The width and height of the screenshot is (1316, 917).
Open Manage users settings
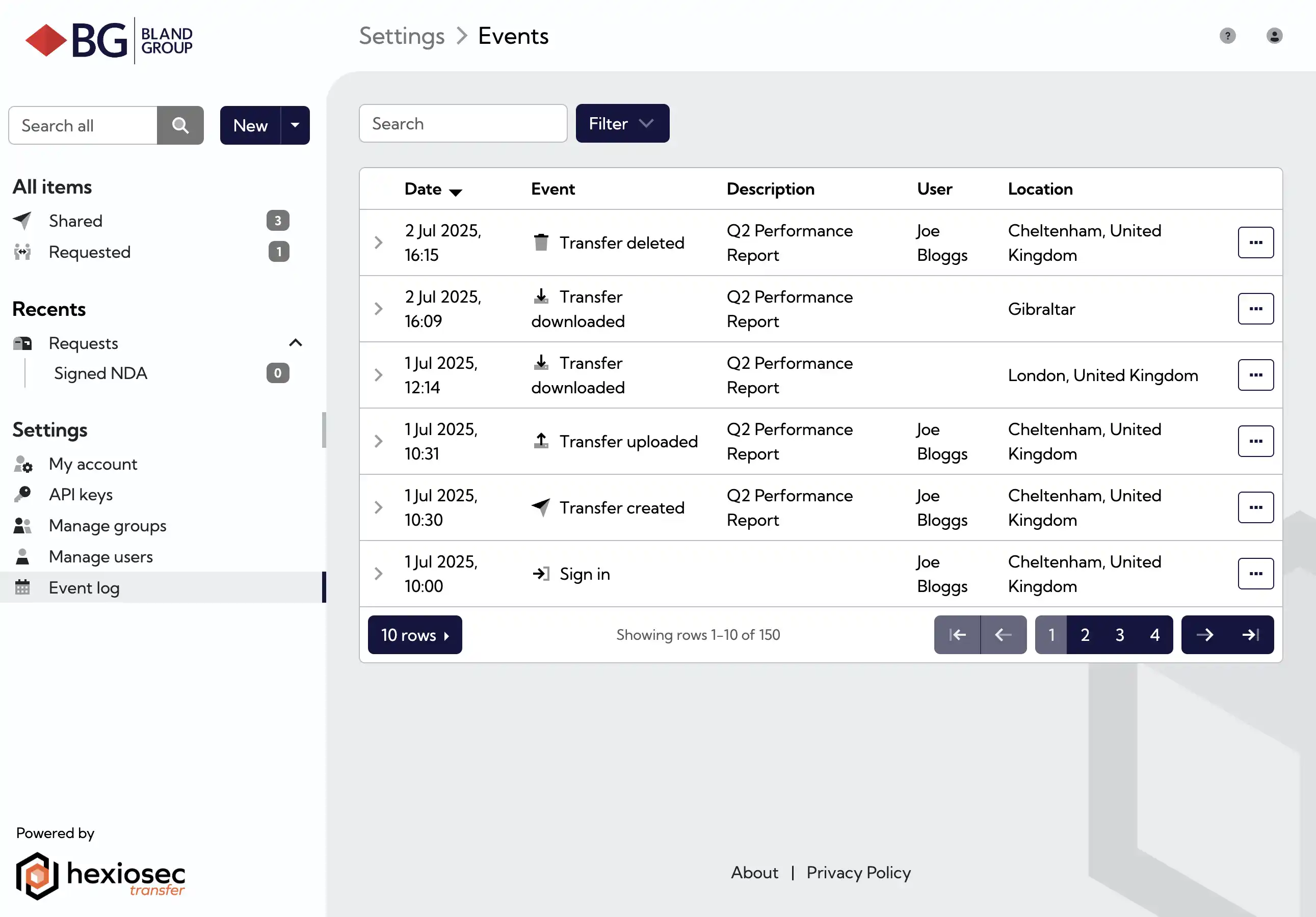click(101, 556)
